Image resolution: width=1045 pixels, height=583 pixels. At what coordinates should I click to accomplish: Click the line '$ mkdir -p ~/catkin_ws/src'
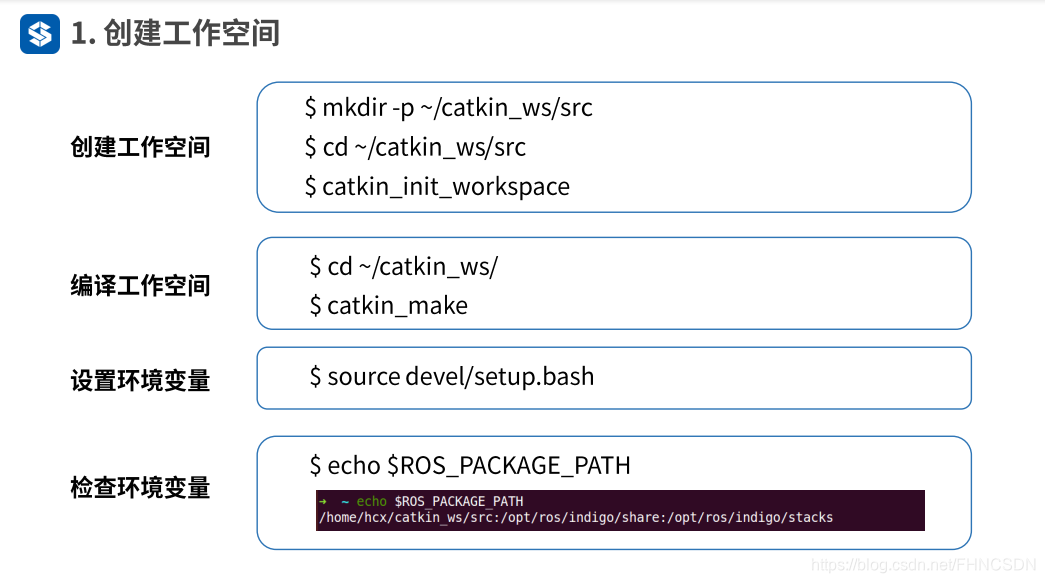click(x=449, y=107)
